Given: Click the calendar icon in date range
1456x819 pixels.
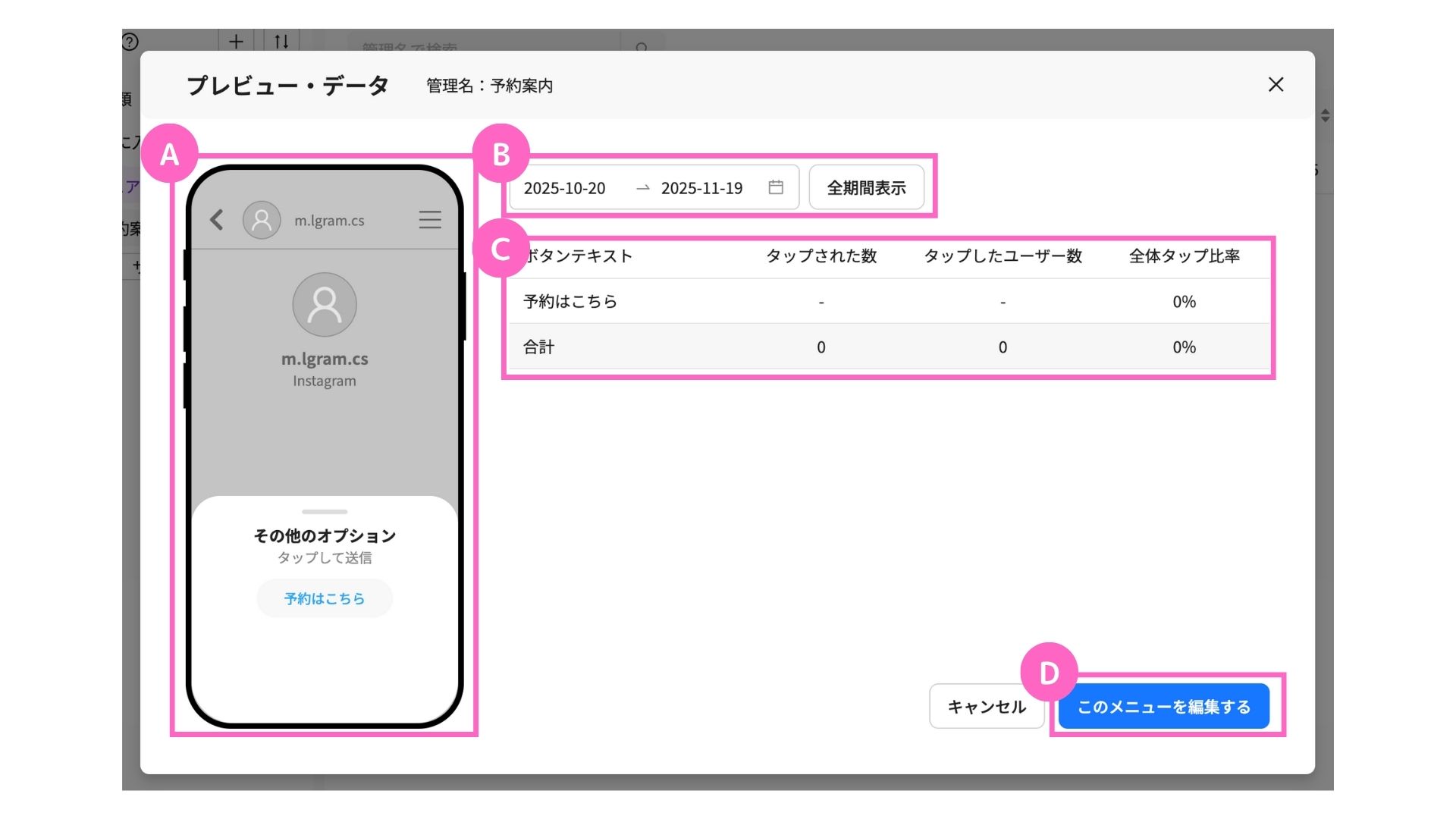Looking at the screenshot, I should (775, 187).
